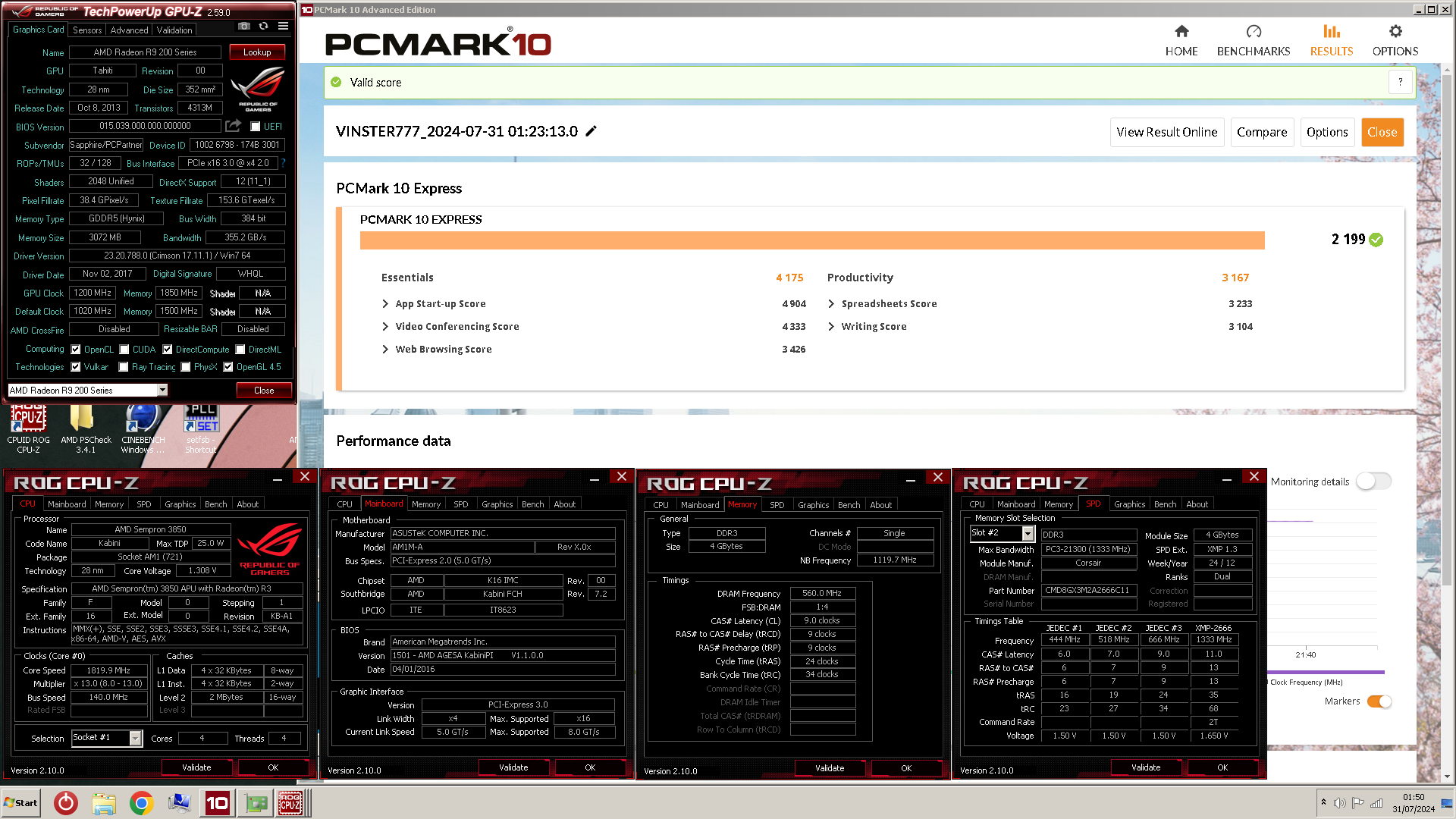This screenshot has width=1456, height=819.
Task: Expand the Web Browsing Score row
Action: pyautogui.click(x=385, y=350)
